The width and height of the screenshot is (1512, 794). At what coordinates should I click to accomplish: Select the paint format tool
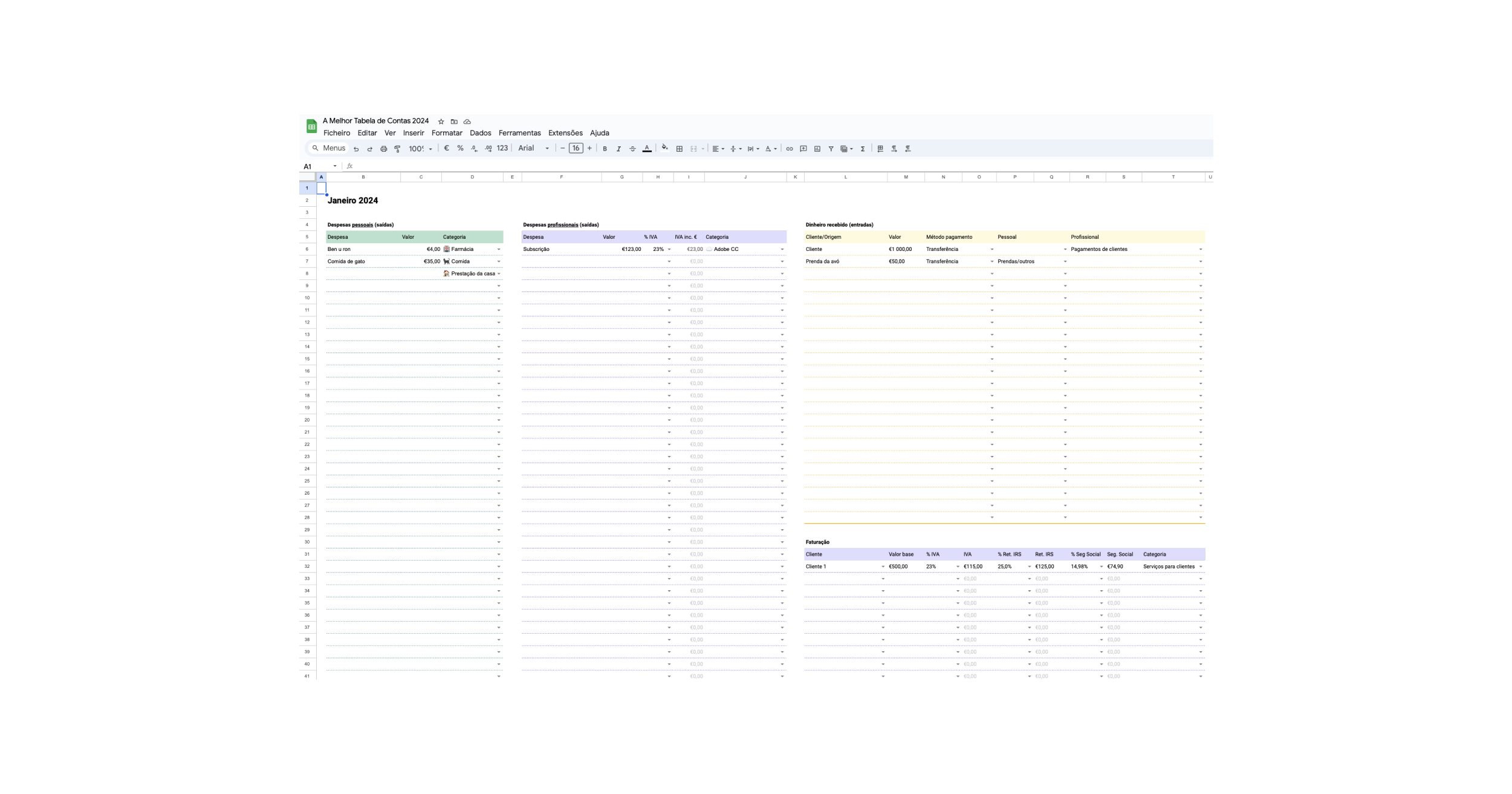[397, 149]
